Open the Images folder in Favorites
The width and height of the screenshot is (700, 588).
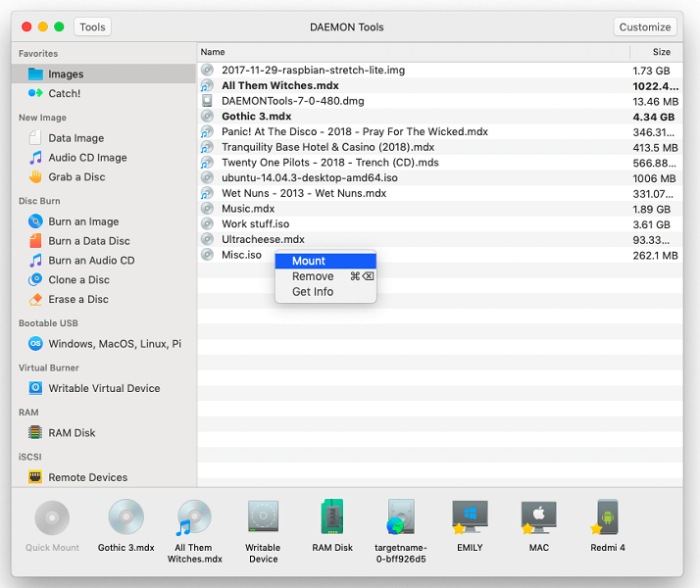[x=104, y=74]
